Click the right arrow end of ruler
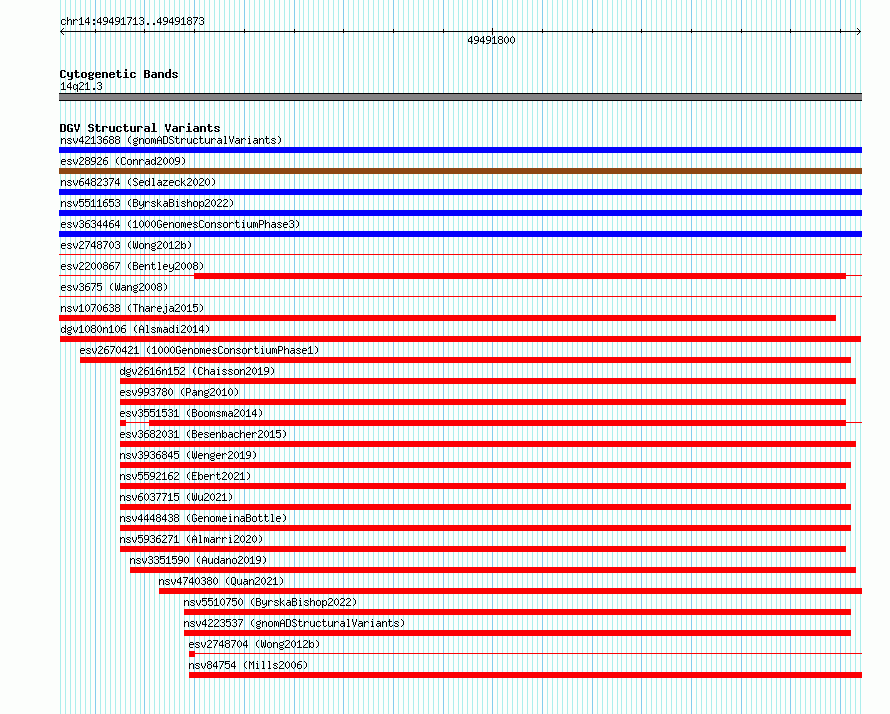Viewport: 890px width, 714px height. click(859, 32)
